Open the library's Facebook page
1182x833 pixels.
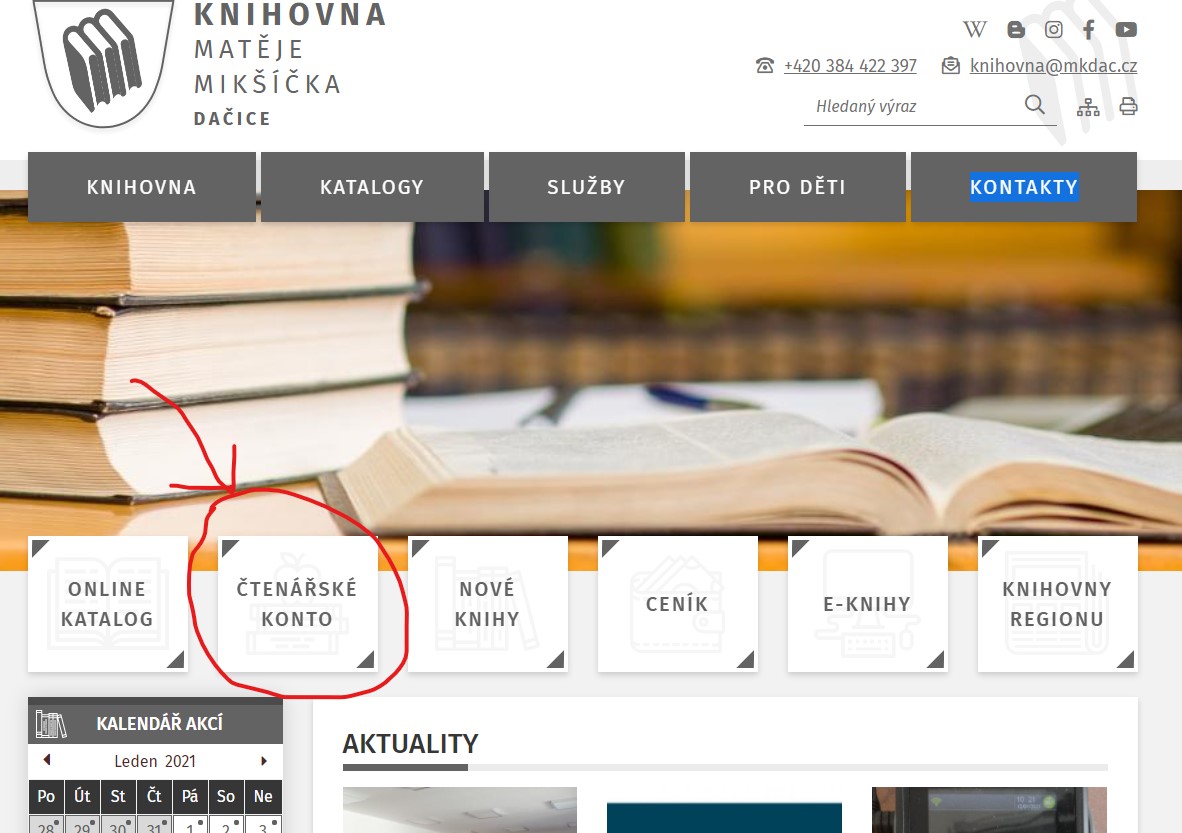click(1089, 29)
